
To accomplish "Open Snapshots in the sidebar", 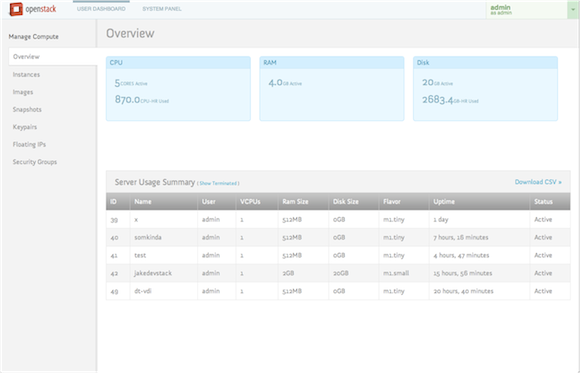I will [x=27, y=110].
